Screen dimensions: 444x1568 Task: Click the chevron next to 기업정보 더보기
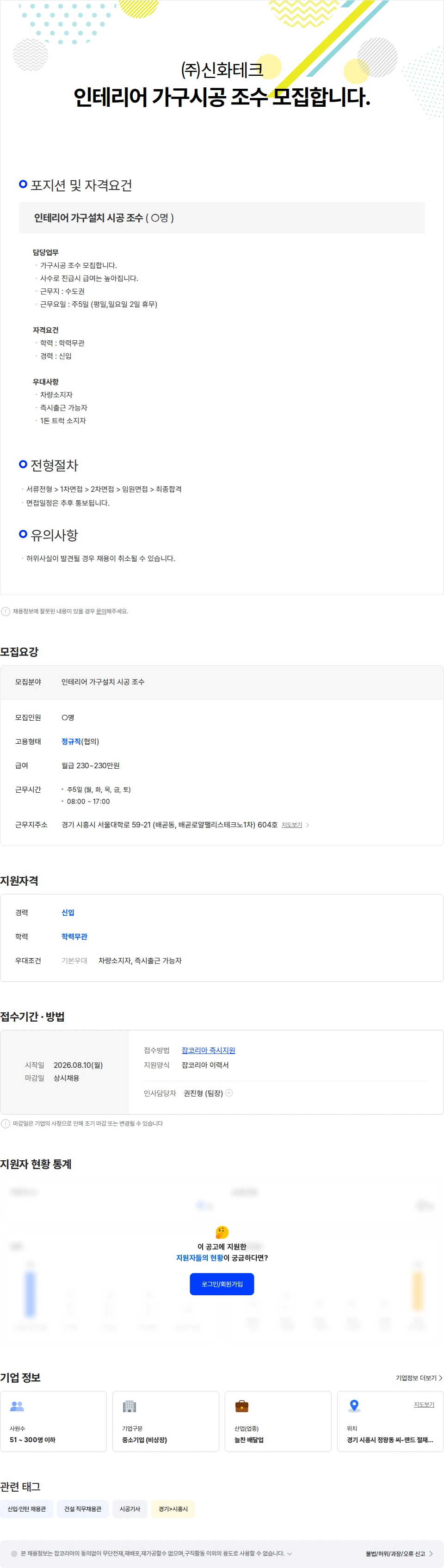click(x=440, y=1378)
